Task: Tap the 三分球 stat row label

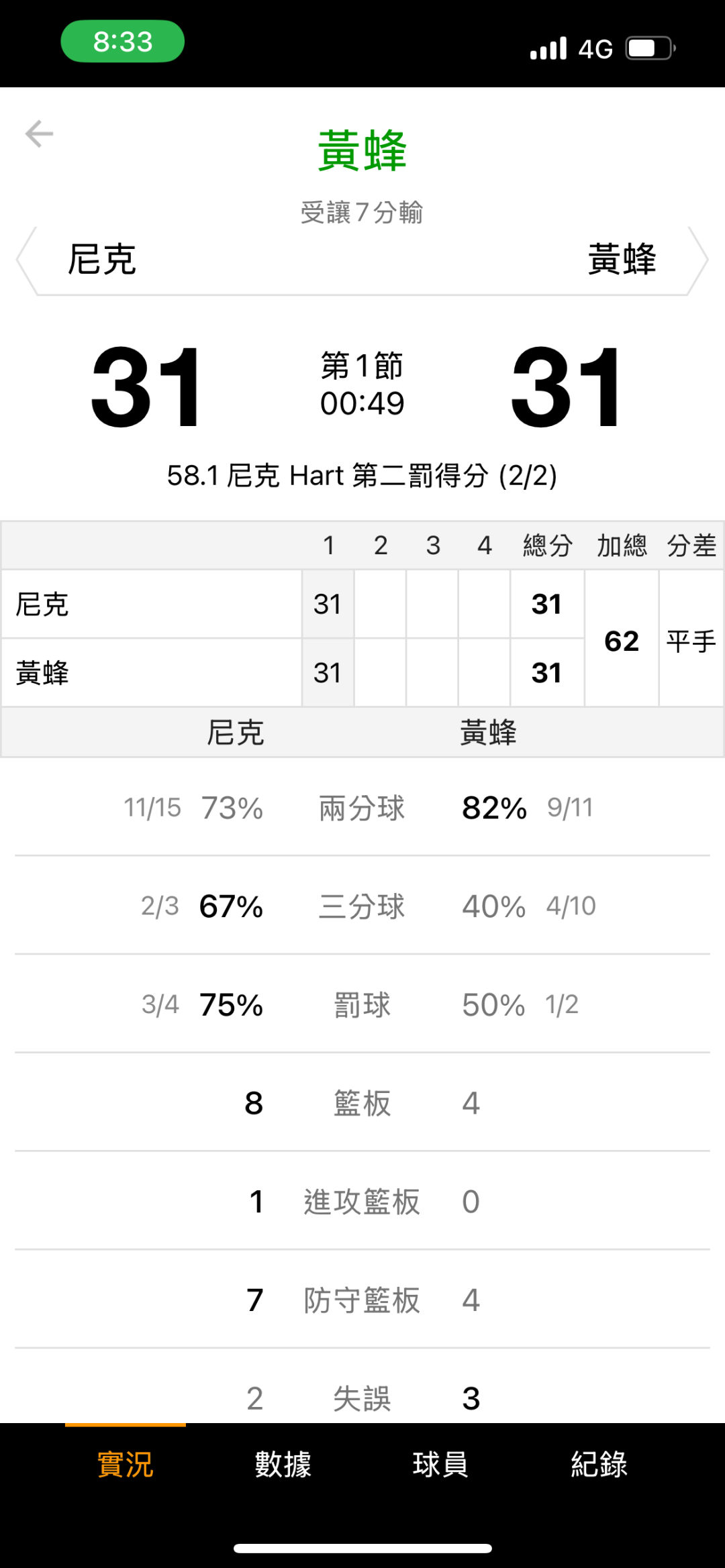Action: pos(362,906)
